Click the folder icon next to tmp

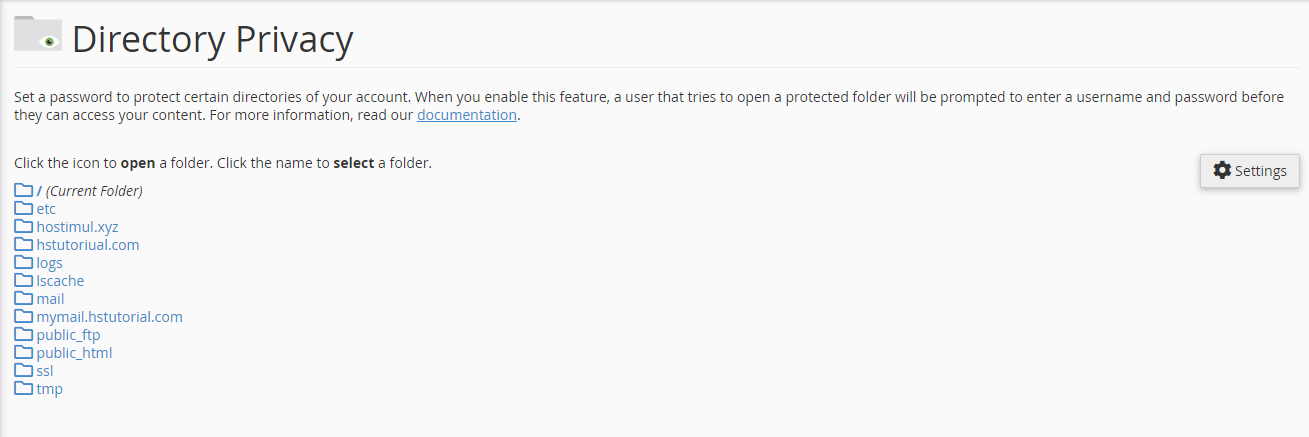(x=23, y=388)
